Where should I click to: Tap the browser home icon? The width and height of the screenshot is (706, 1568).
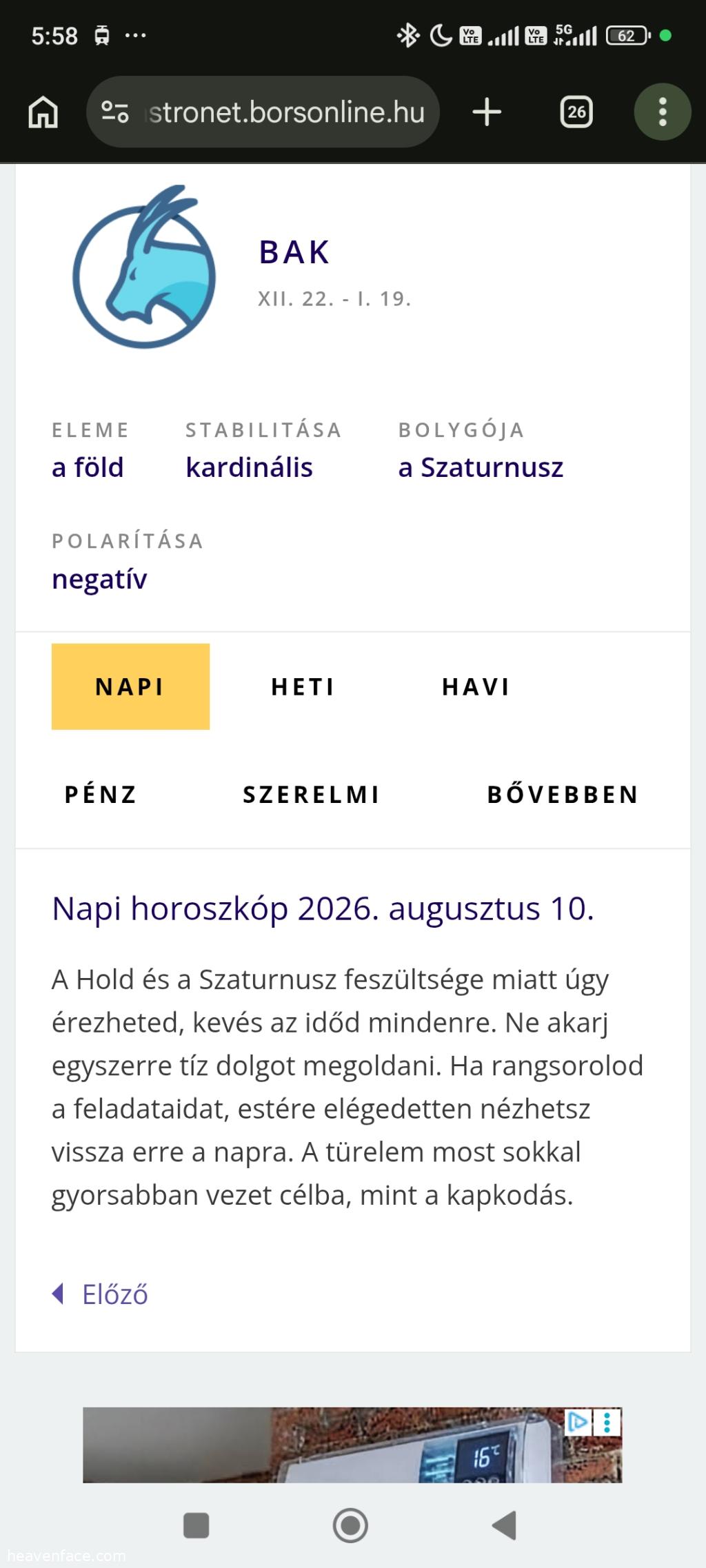pos(43,112)
